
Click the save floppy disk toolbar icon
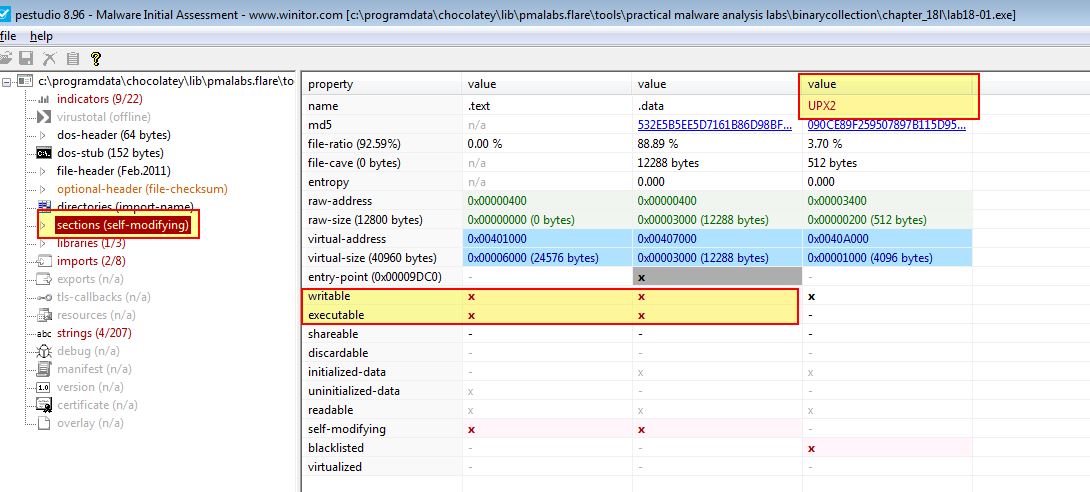(x=26, y=58)
